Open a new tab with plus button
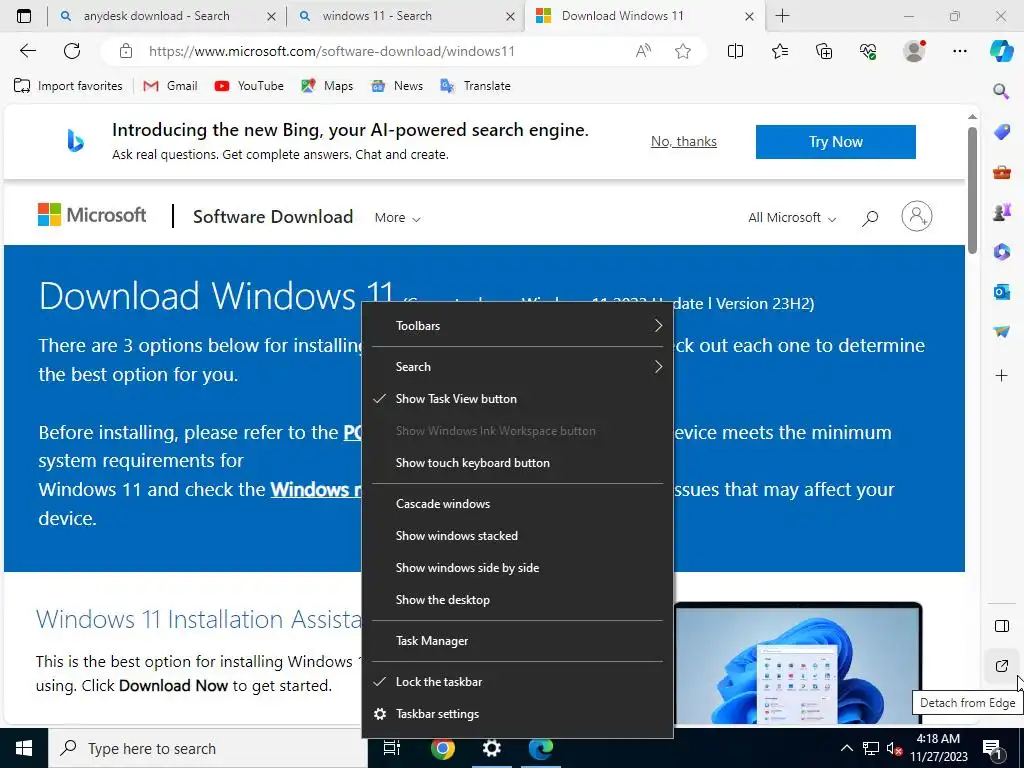1024x768 pixels. (x=782, y=16)
